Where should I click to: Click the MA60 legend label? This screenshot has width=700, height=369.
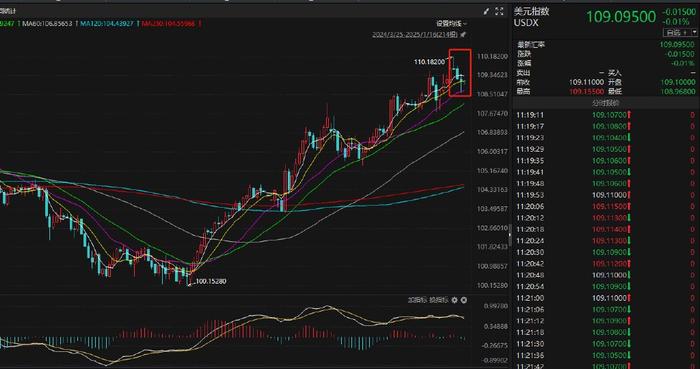[47, 23]
